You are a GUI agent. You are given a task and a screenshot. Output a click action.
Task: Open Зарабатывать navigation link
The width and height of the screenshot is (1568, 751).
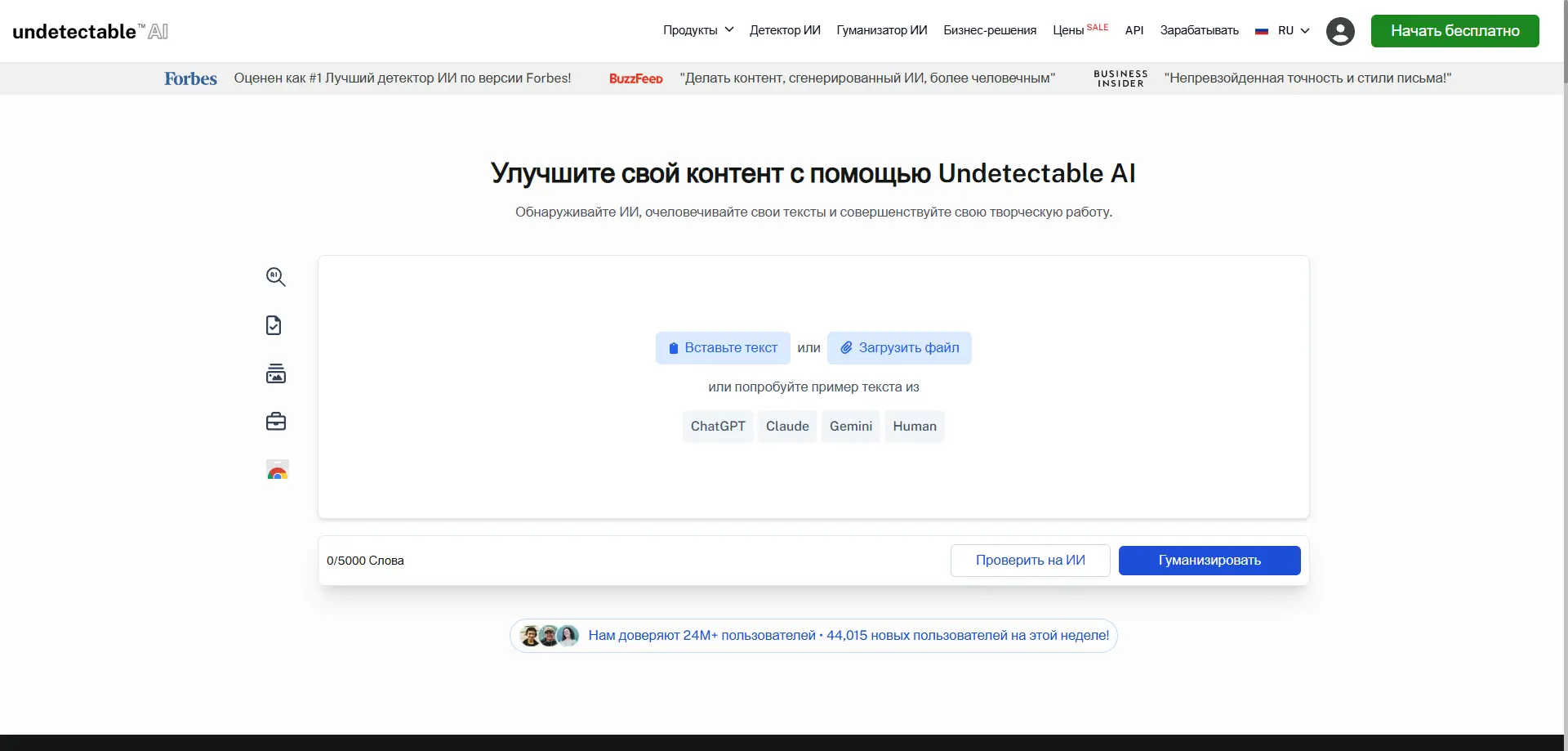point(1199,30)
